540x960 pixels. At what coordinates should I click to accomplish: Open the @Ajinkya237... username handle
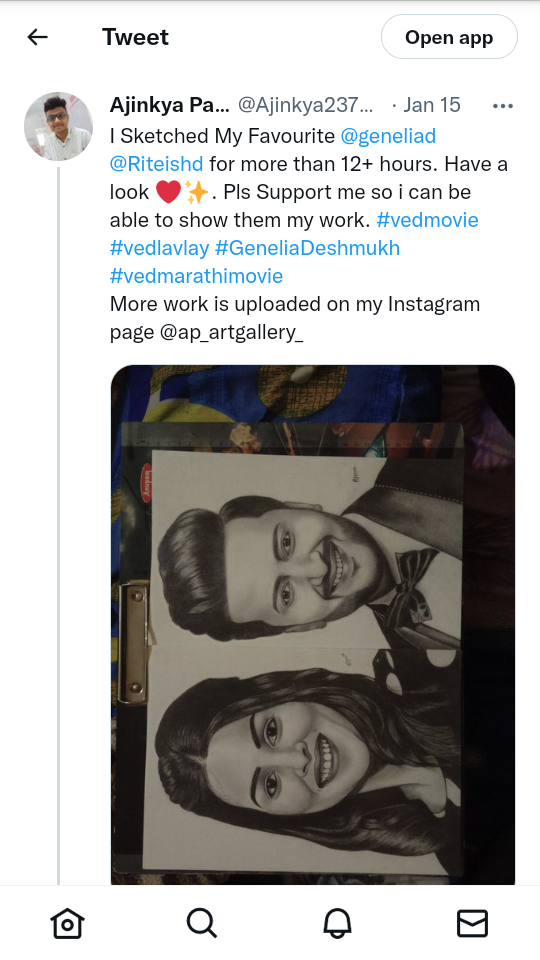305,105
